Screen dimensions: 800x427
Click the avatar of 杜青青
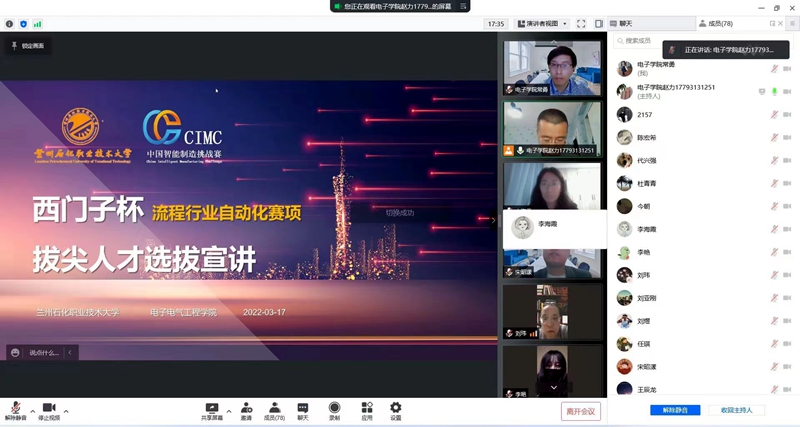coord(624,183)
